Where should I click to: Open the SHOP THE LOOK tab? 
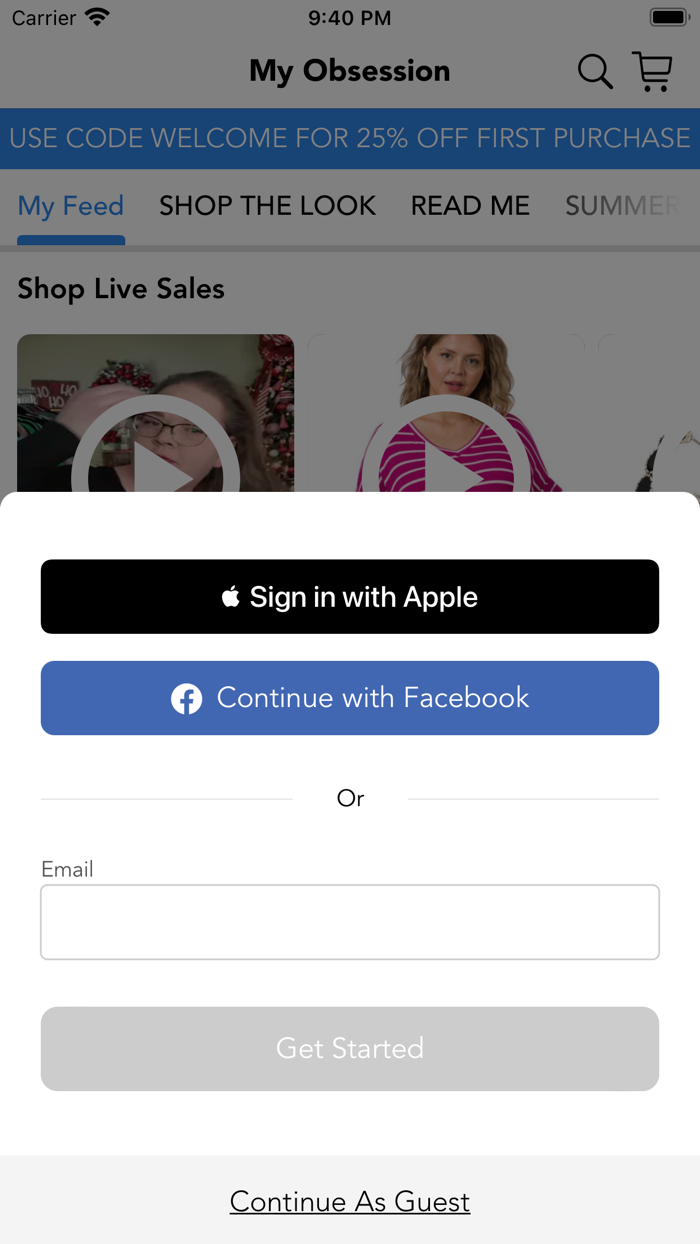click(x=267, y=206)
